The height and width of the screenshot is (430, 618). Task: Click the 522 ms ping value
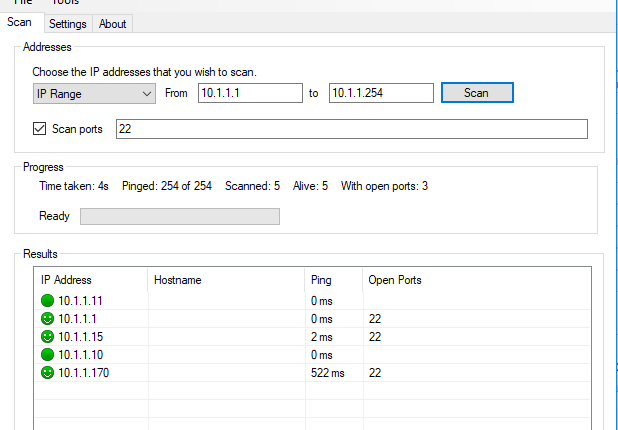point(328,373)
